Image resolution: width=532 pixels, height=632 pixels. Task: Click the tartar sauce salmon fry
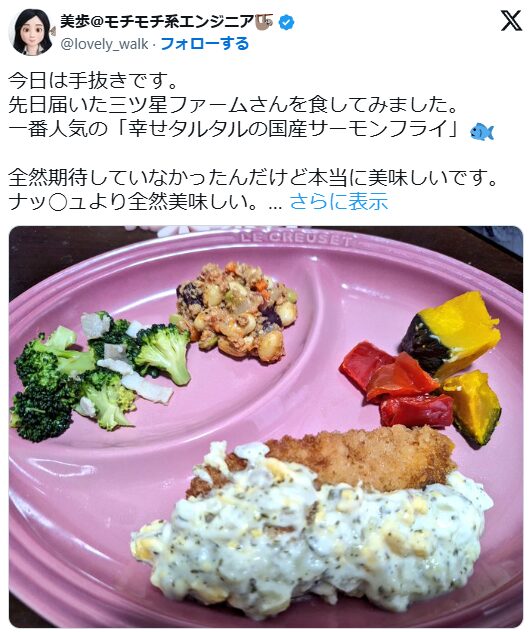(x=314, y=520)
